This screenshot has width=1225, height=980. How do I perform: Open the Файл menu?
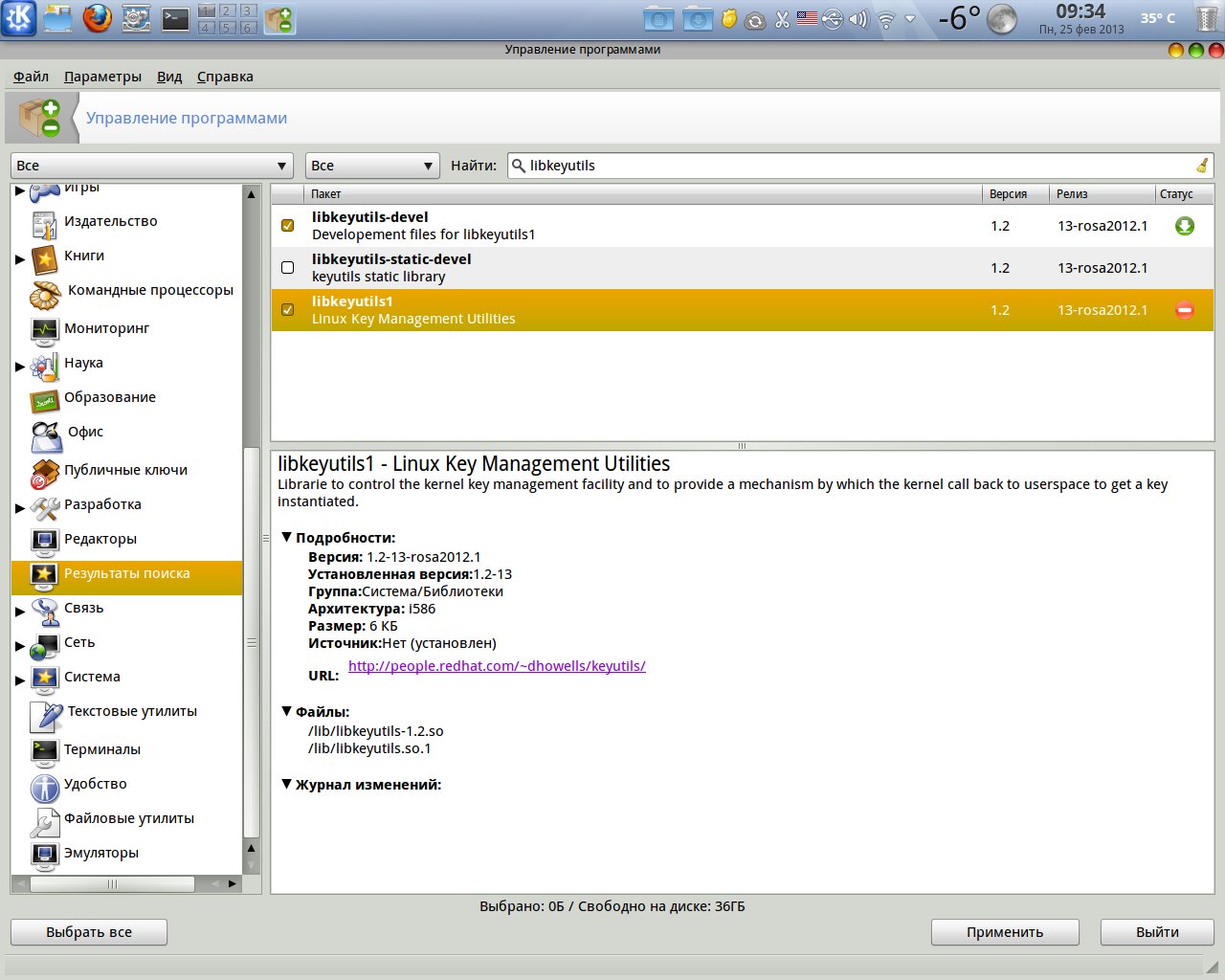31,77
